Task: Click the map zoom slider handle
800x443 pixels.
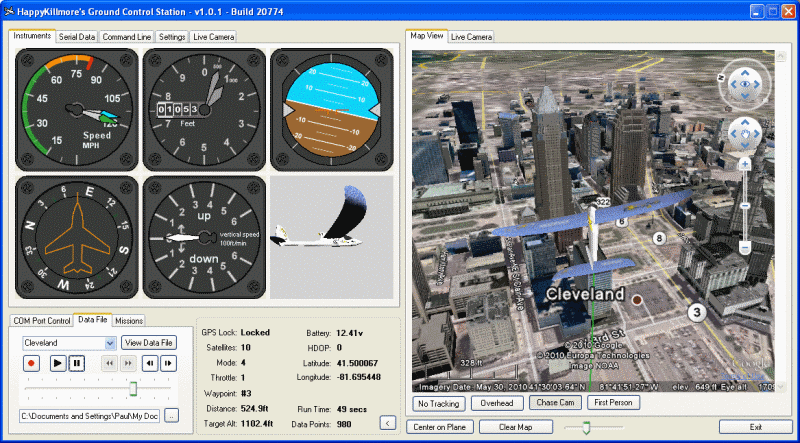Action: [x=745, y=206]
